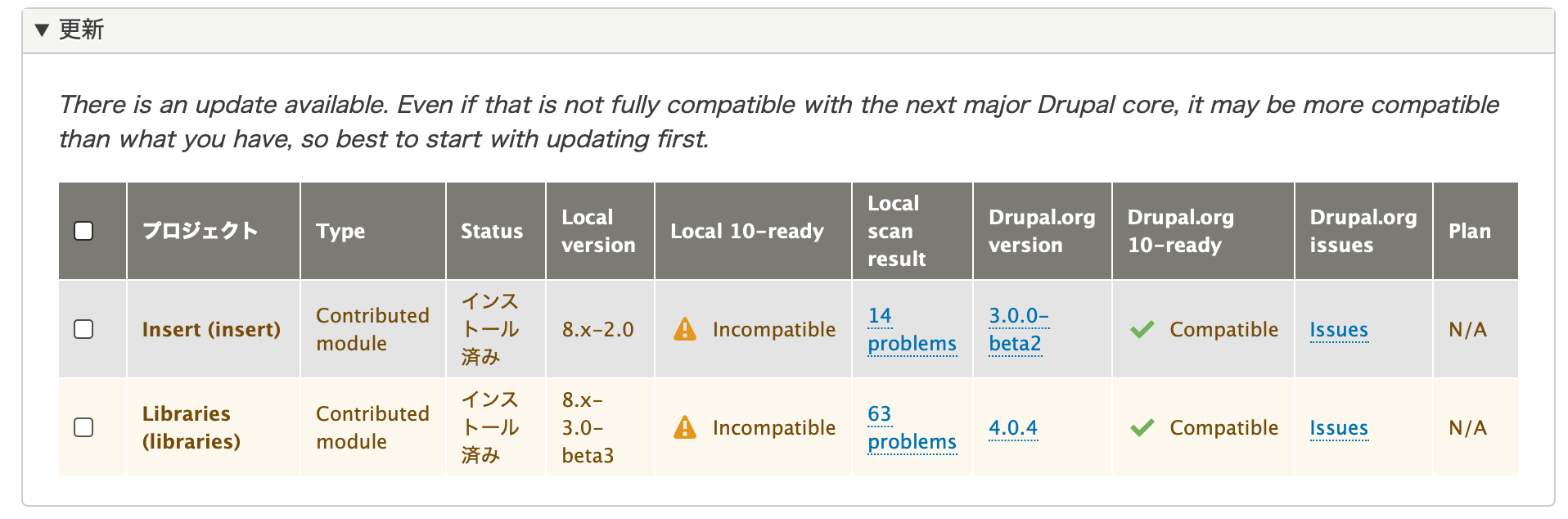Click the green checkmark in the Insert row
This screenshot has height=519, width=1568.
1142,330
